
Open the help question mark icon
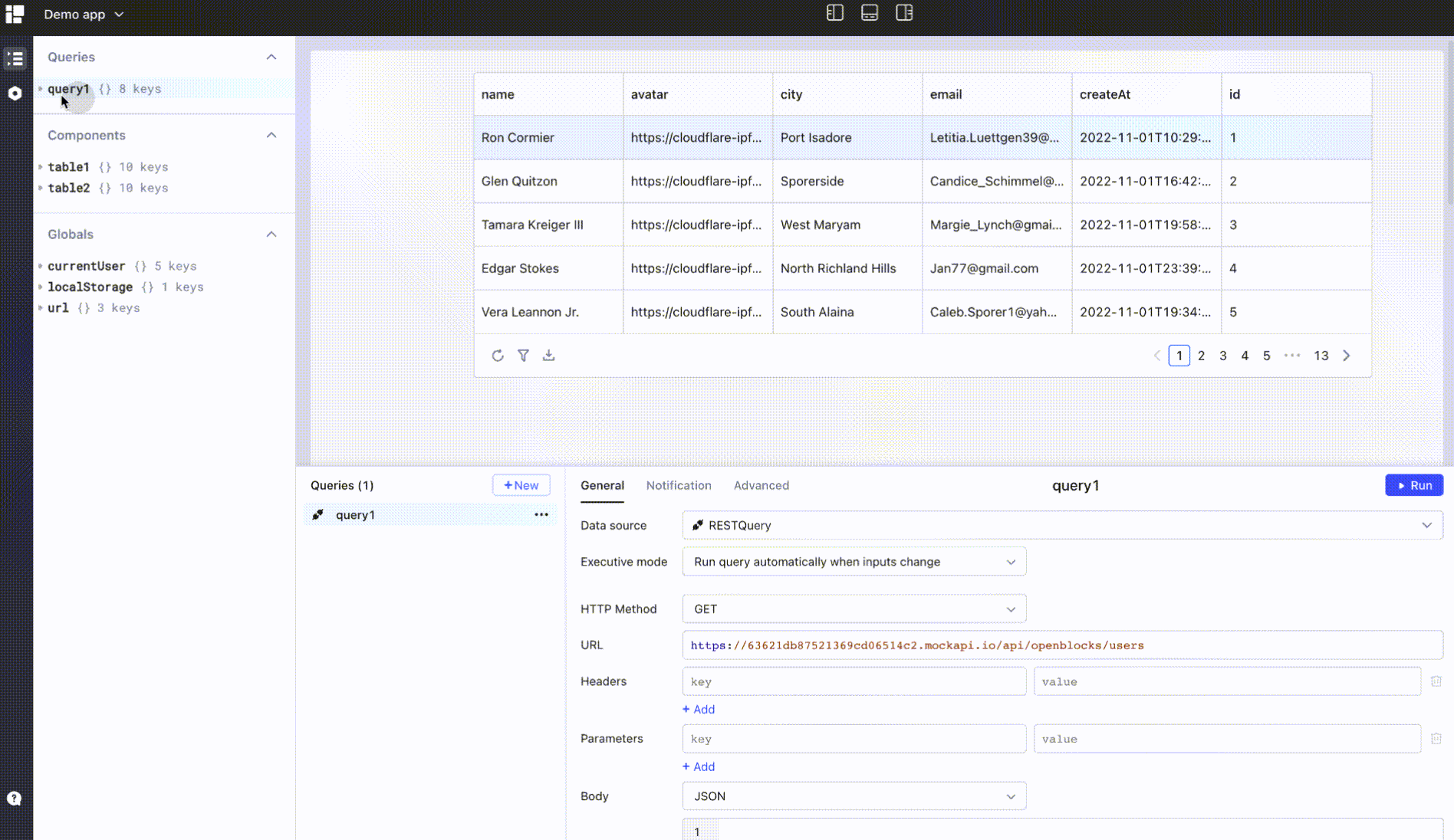pyautogui.click(x=15, y=799)
